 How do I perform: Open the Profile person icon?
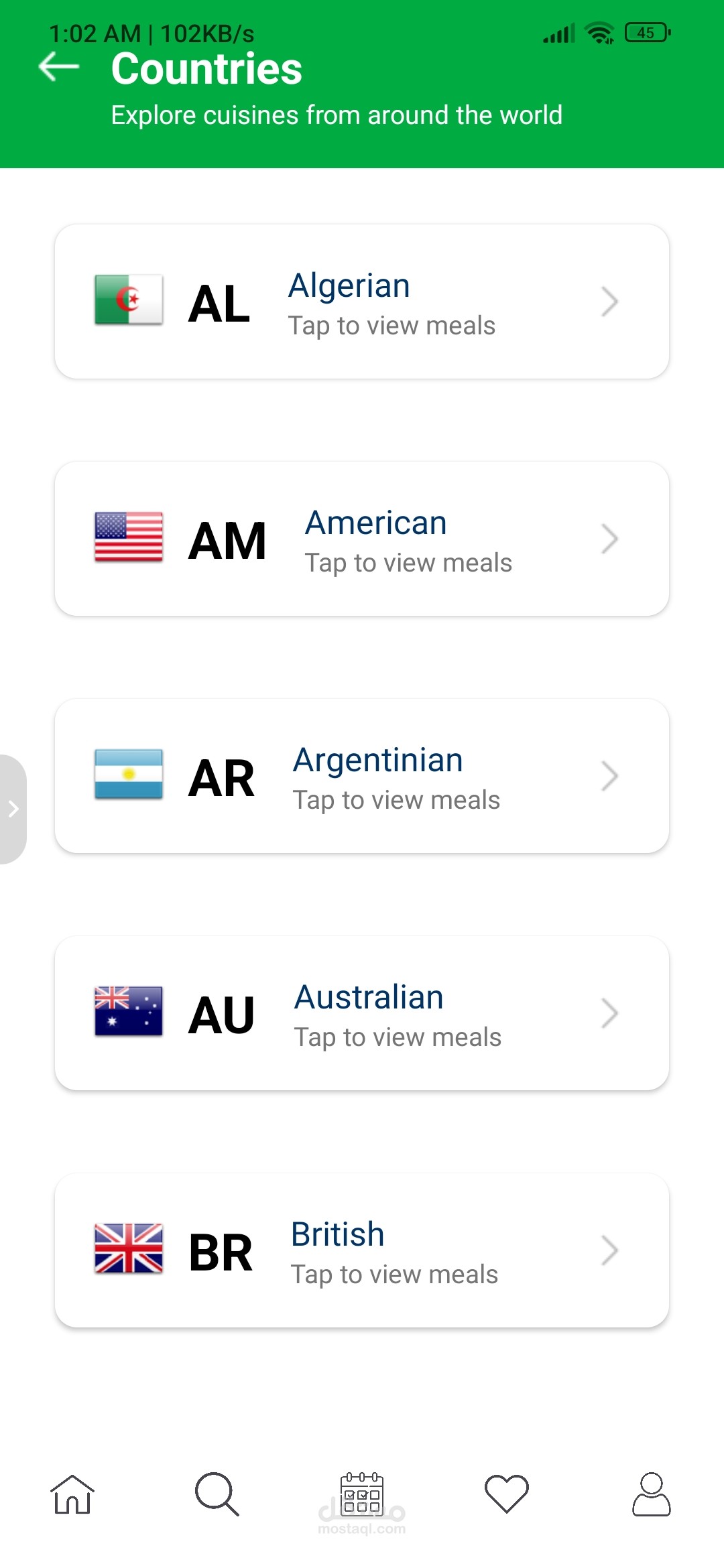click(651, 1494)
